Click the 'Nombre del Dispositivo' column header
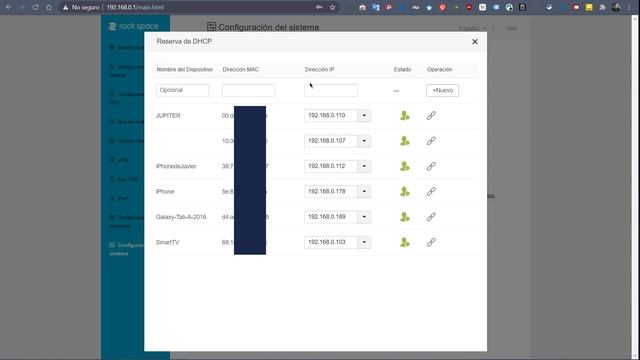The height and width of the screenshot is (360, 640). tap(184, 69)
